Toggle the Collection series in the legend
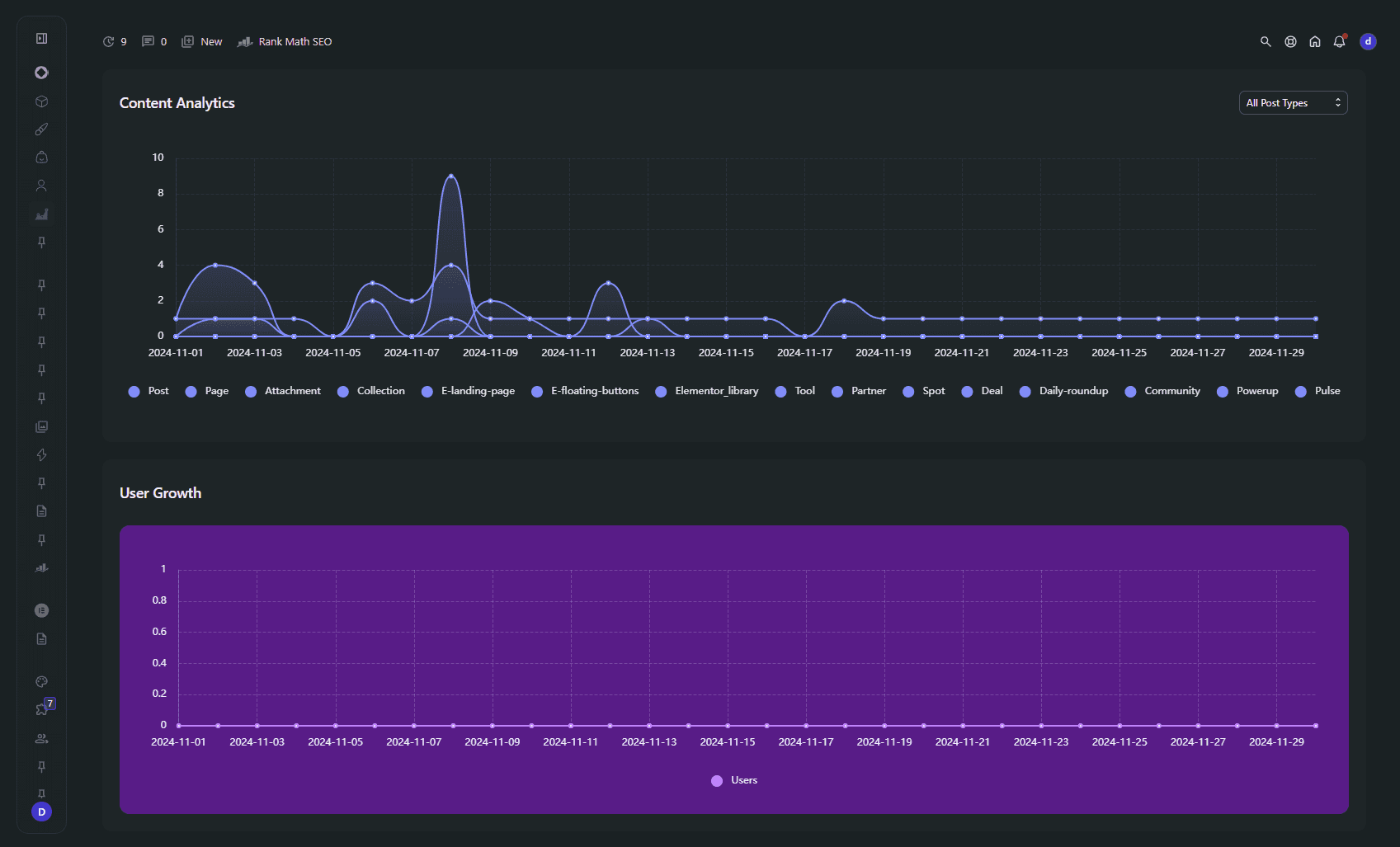1400x847 pixels. tap(371, 391)
